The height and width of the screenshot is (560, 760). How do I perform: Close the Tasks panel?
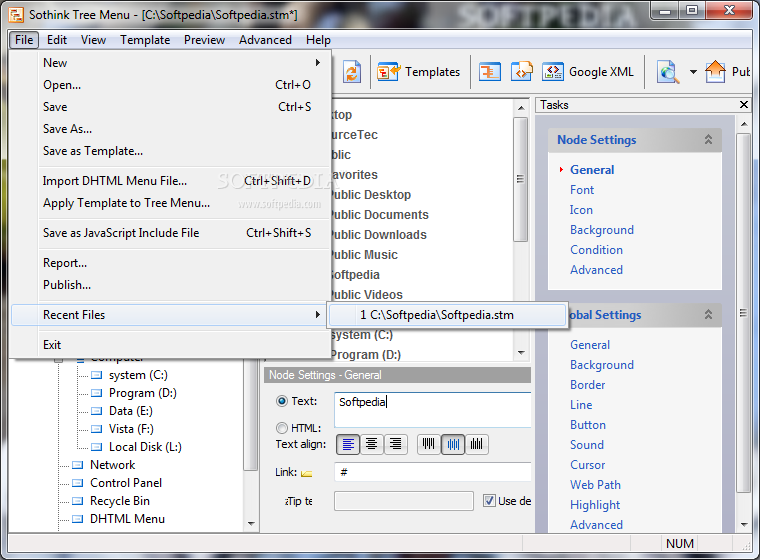(744, 105)
